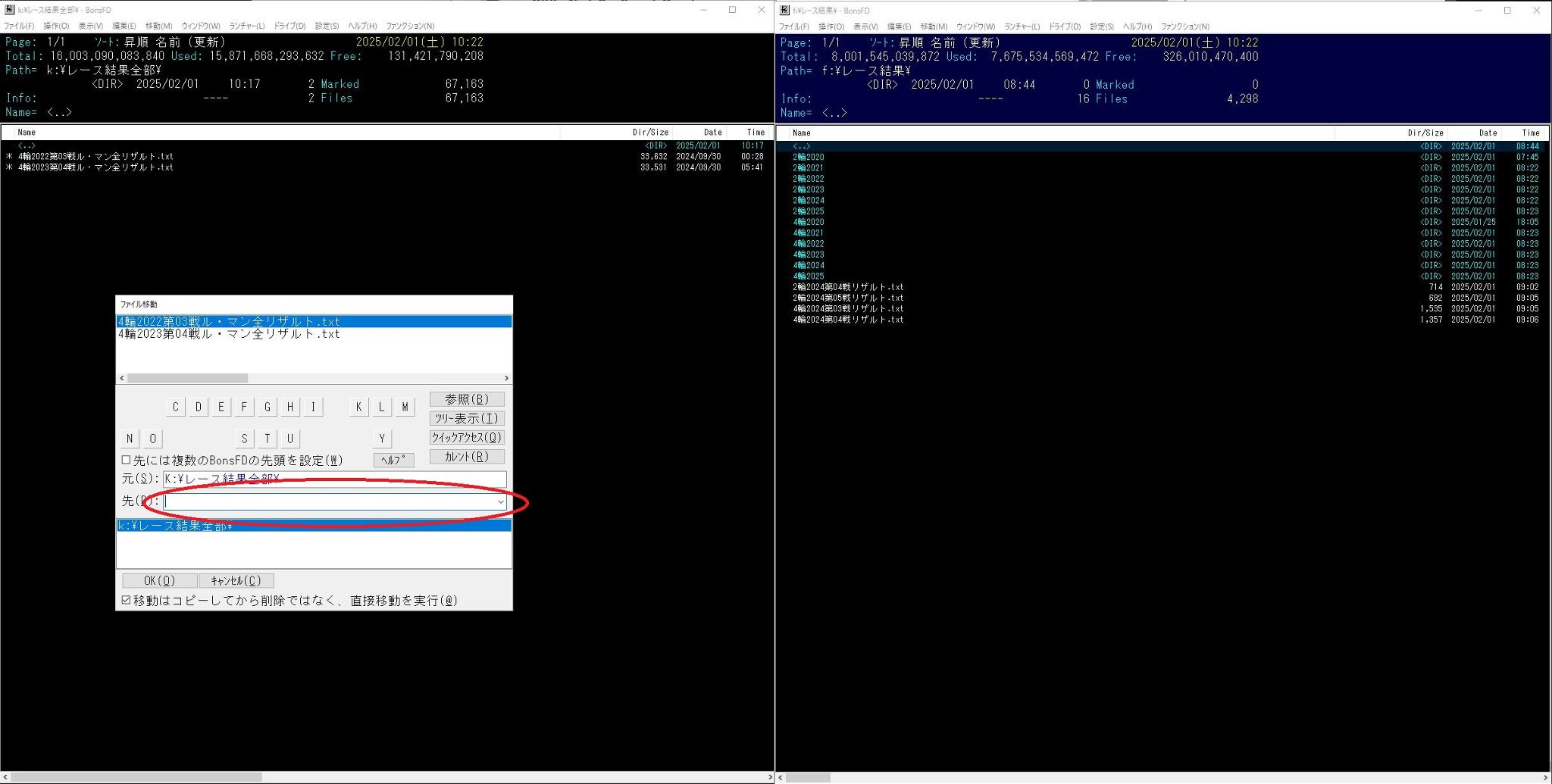Click the OK(O) button
The width and height of the screenshot is (1552, 784).
(x=159, y=580)
